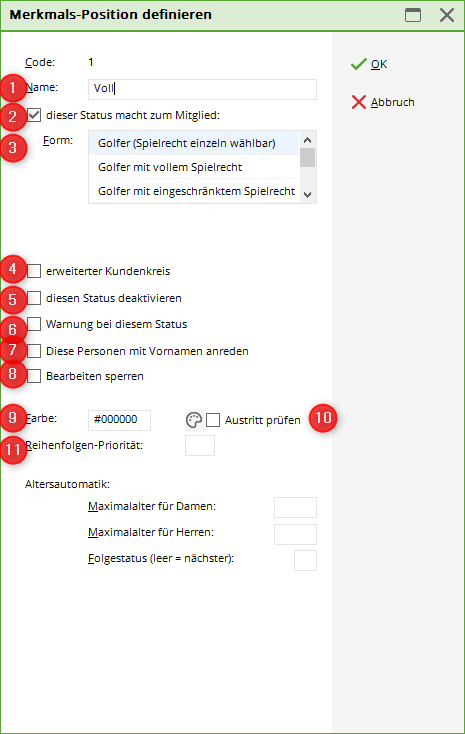This screenshot has height=734, width=465.
Task: Select 'Golfer mit eingeschränktem Spielrecht'
Action: click(194, 191)
